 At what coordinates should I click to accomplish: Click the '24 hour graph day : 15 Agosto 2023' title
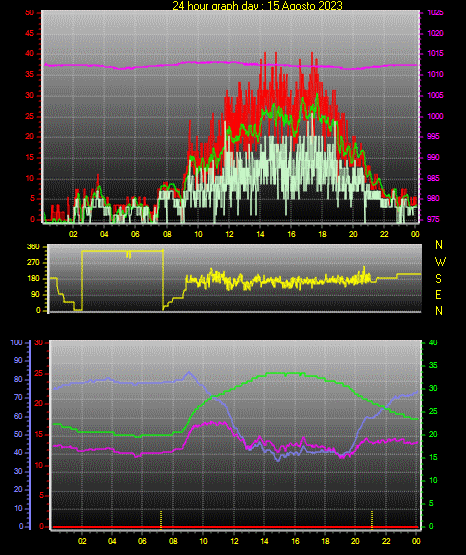click(x=258, y=6)
